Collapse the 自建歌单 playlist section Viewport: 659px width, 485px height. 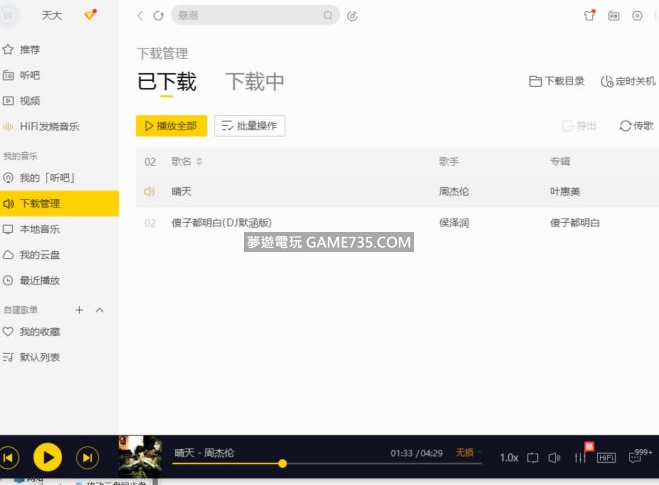point(99,310)
